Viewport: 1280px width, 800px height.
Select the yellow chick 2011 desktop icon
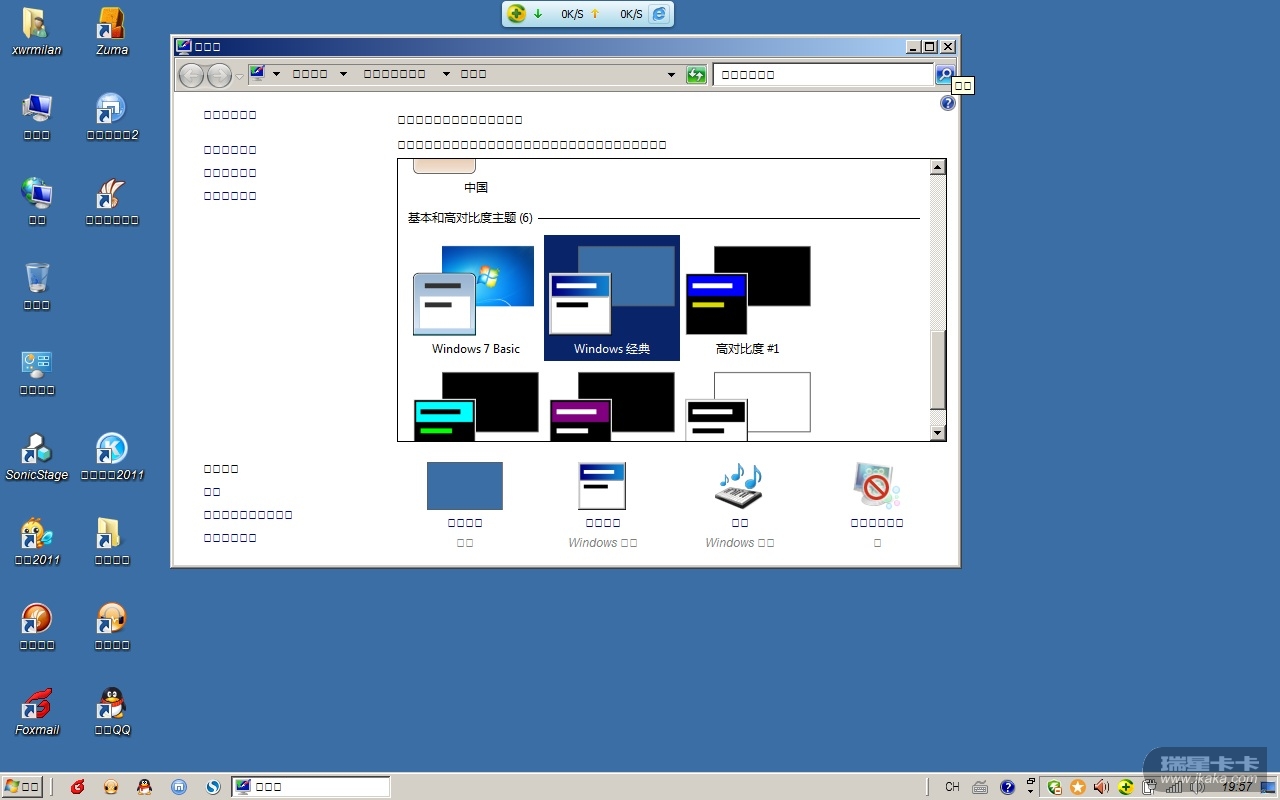(37, 541)
